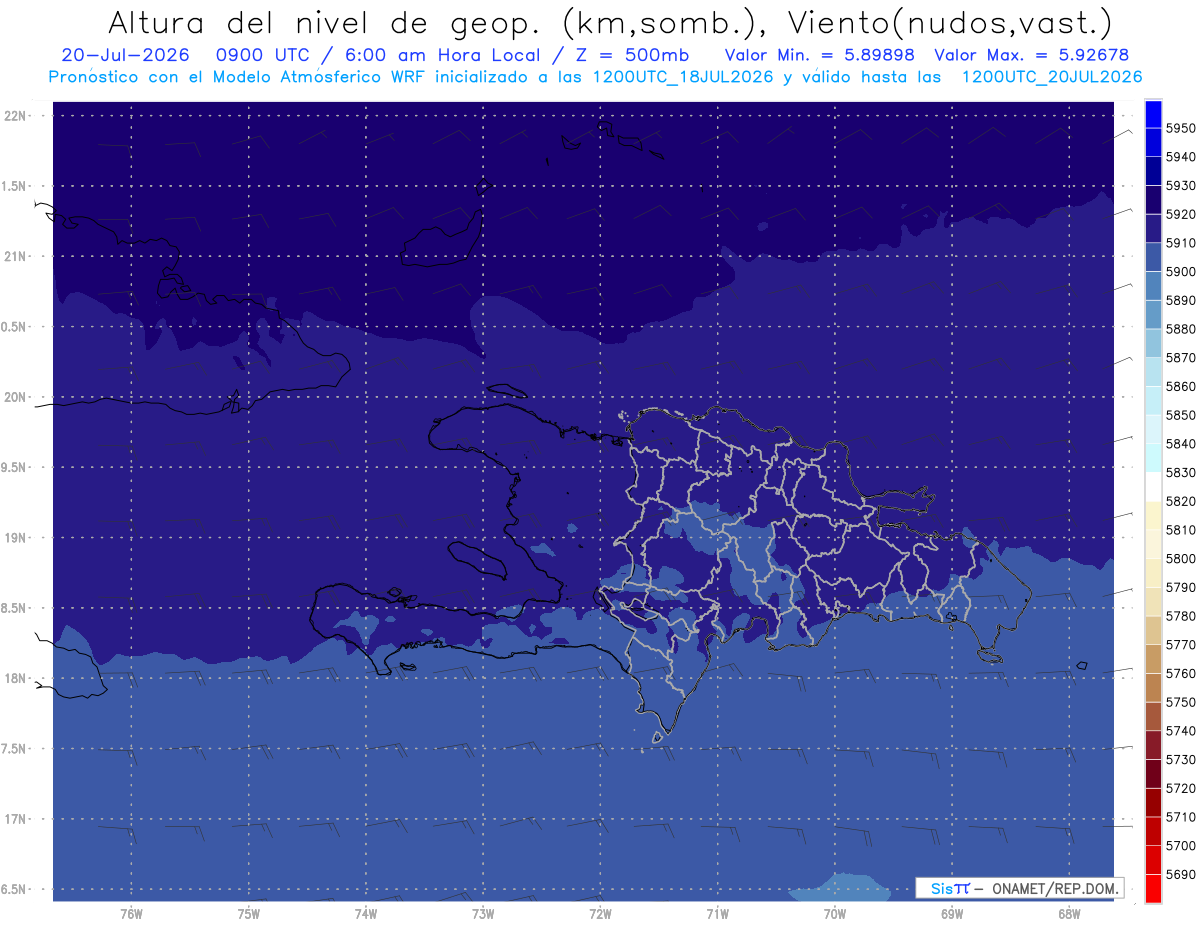Click 'Valor Max. = 5.92678' text

[1032, 55]
